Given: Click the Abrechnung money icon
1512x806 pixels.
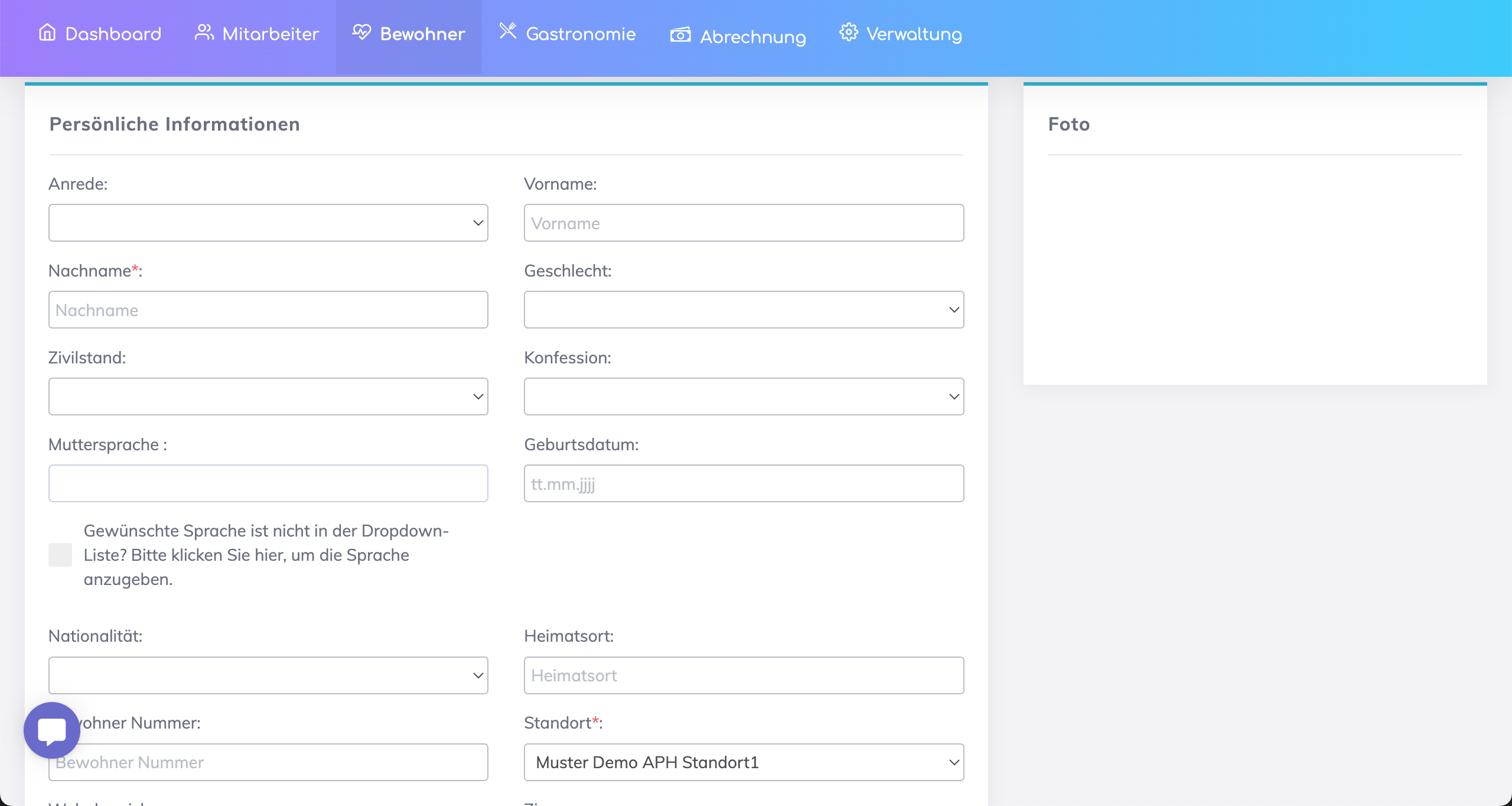Looking at the screenshot, I should point(680,35).
